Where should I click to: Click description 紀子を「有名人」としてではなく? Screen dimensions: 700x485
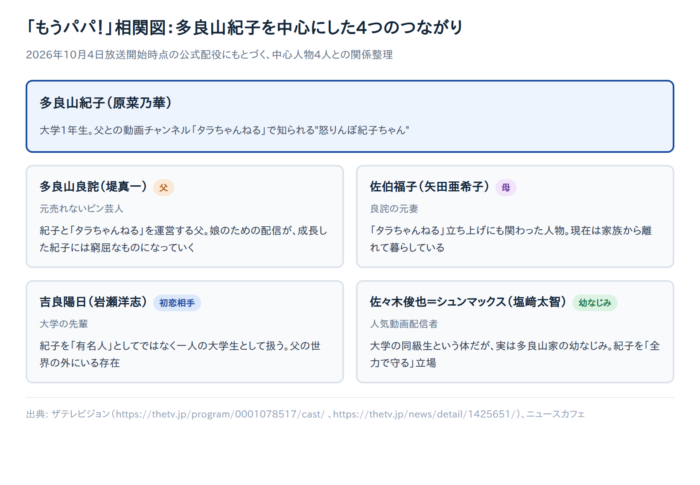180,354
